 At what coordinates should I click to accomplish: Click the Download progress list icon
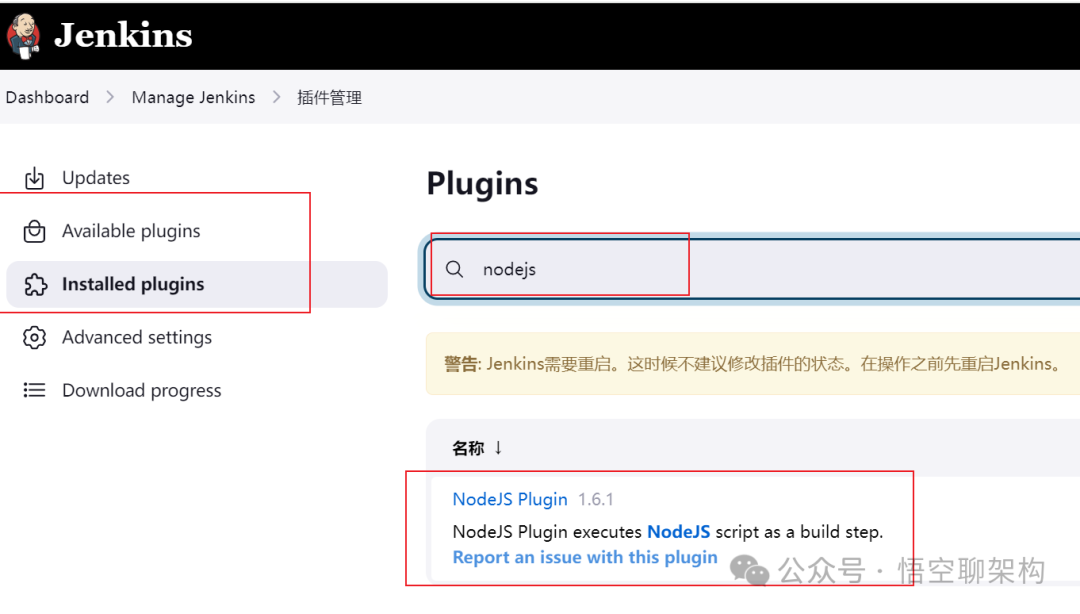pyautogui.click(x=35, y=391)
